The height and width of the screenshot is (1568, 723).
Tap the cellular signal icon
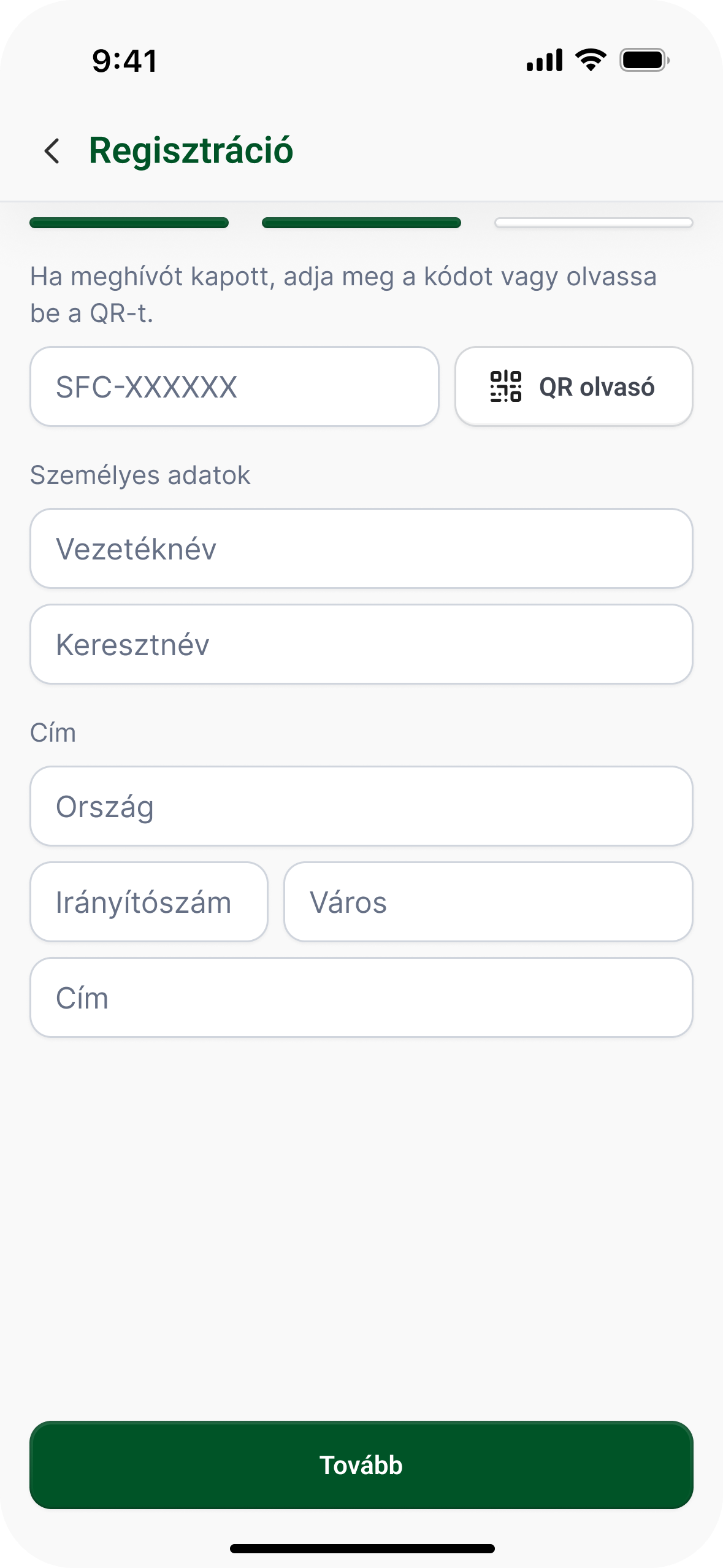point(545,60)
